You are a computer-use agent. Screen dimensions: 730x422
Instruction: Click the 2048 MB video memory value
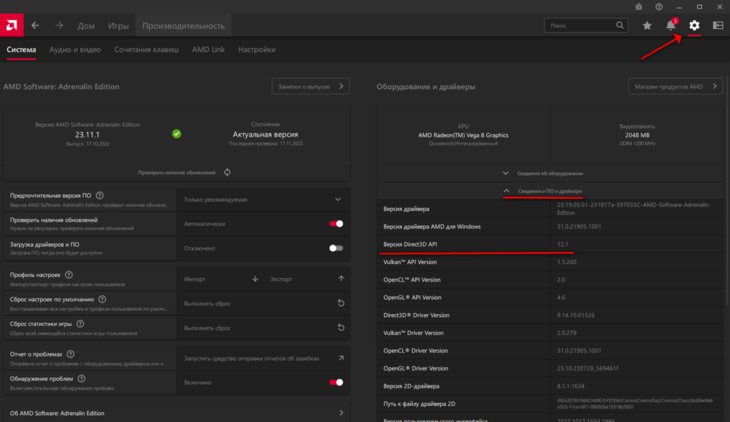pyautogui.click(x=637, y=135)
